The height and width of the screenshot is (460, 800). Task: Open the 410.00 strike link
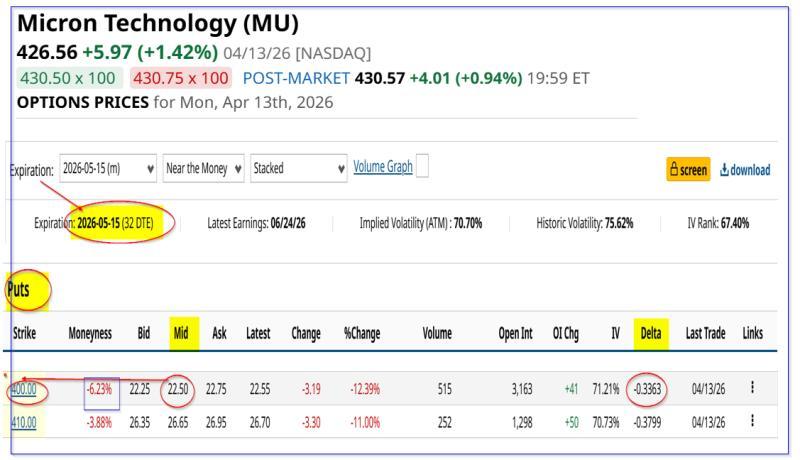22,422
